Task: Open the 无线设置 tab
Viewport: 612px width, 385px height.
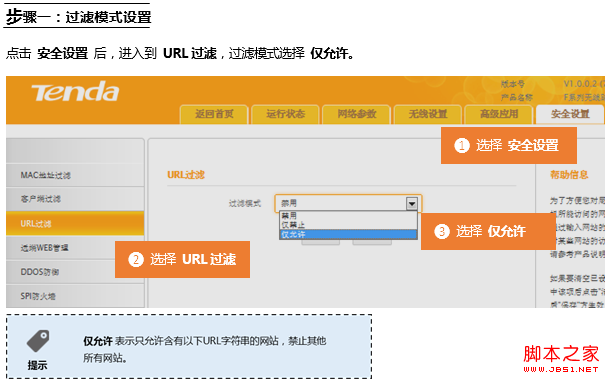Action: tap(428, 114)
